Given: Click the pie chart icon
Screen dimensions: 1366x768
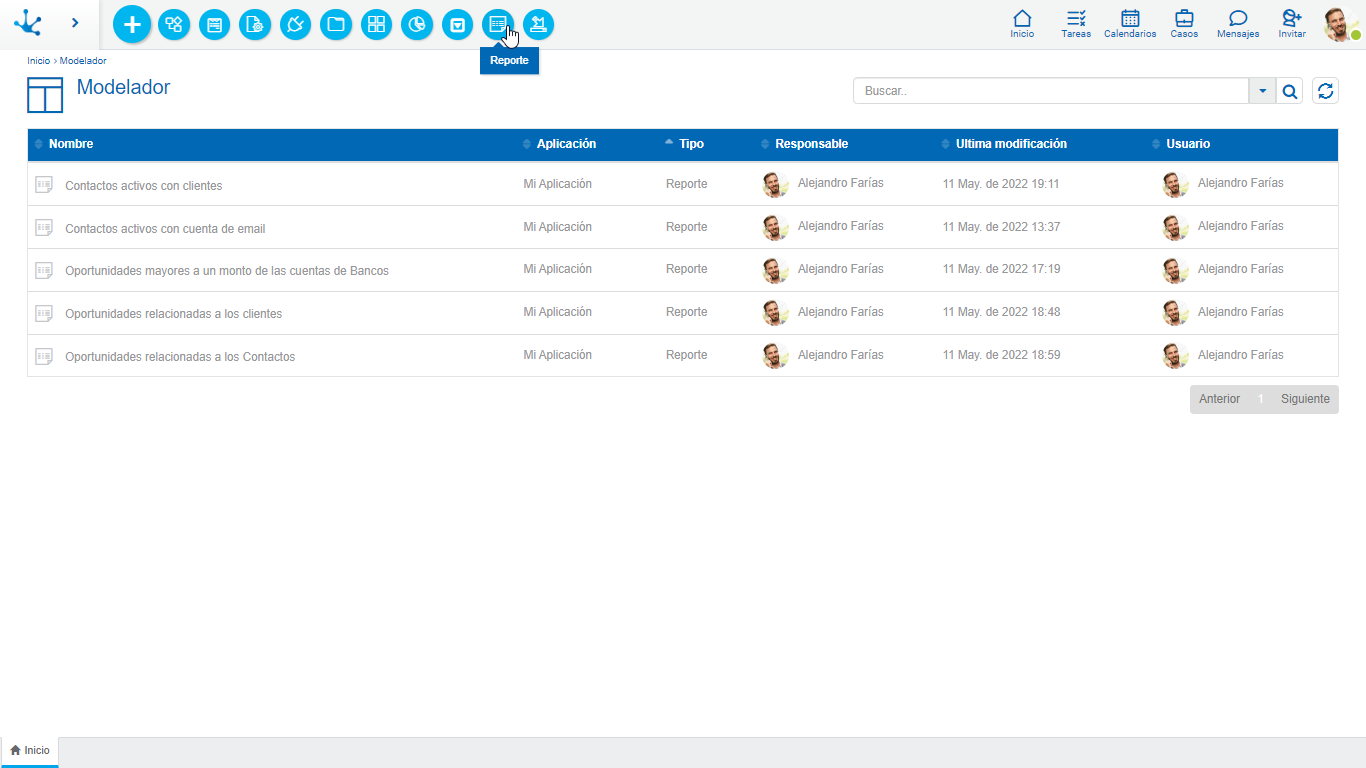Looking at the screenshot, I should tap(417, 25).
